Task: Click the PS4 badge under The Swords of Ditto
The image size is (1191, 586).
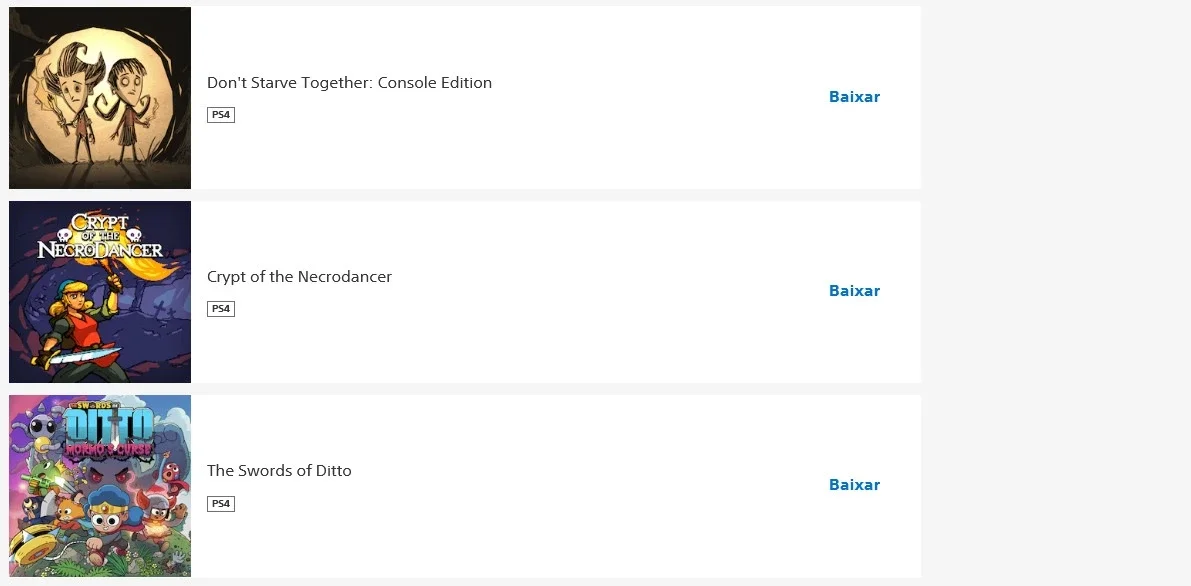Action: pos(220,503)
